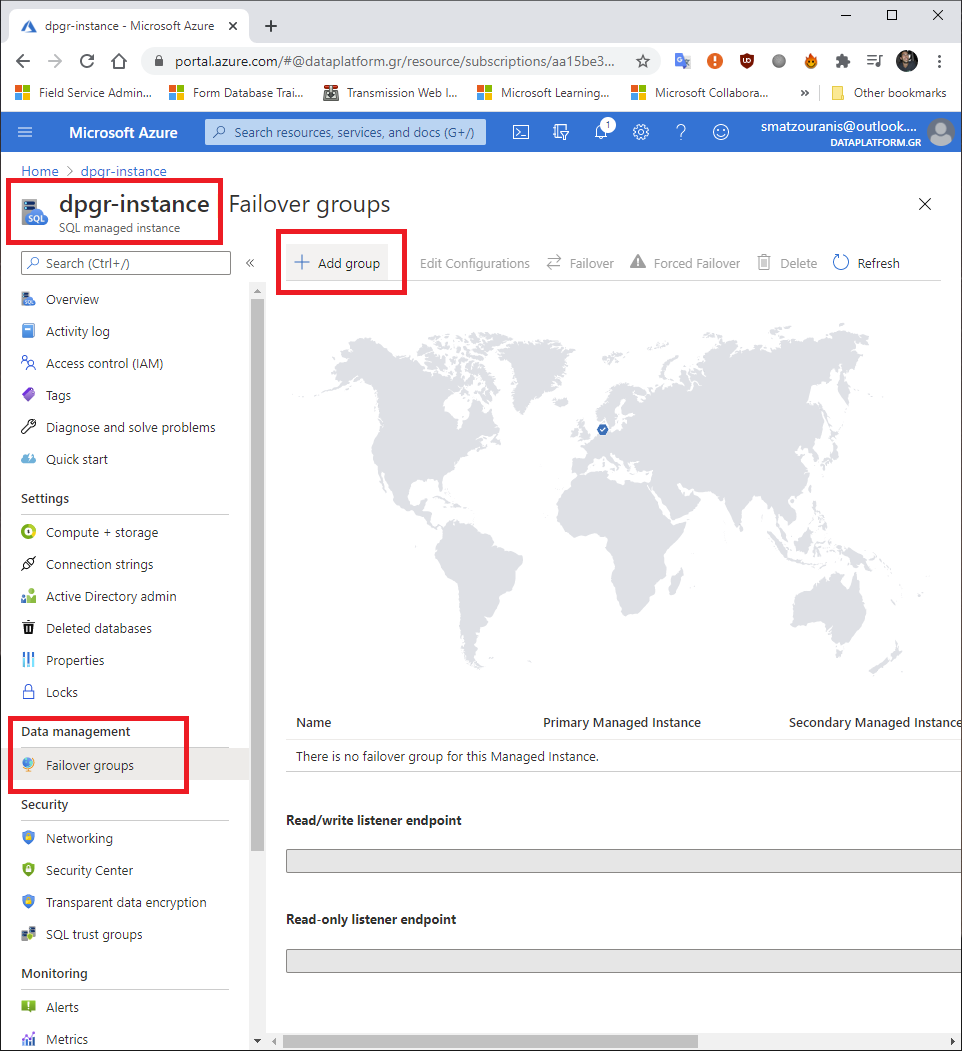This screenshot has width=962, height=1051.
Task: Click the Refresh toolbar button
Action: point(866,263)
